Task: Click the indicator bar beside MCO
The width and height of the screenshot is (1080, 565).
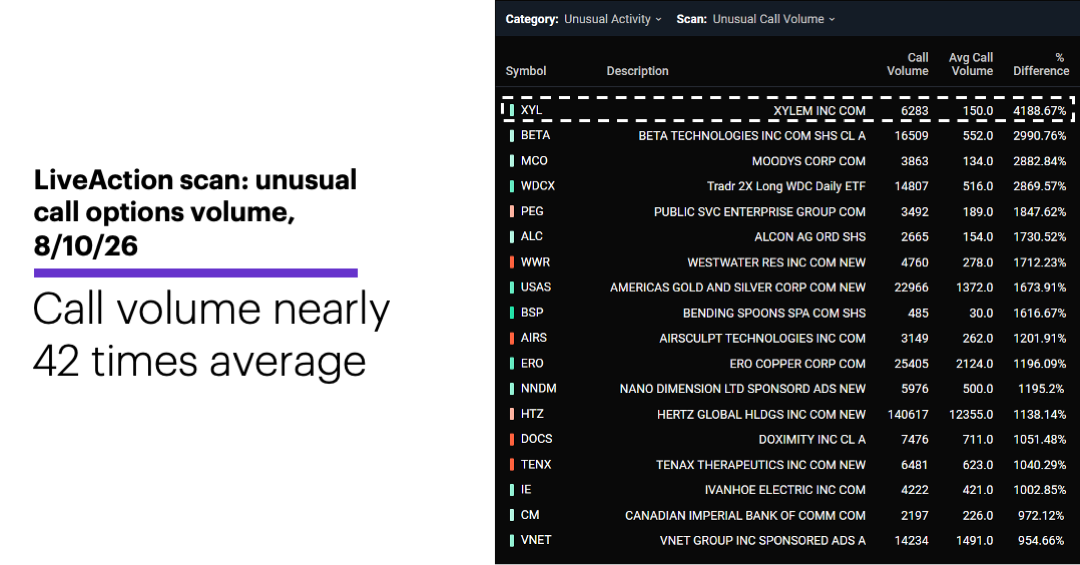Action: (512, 161)
